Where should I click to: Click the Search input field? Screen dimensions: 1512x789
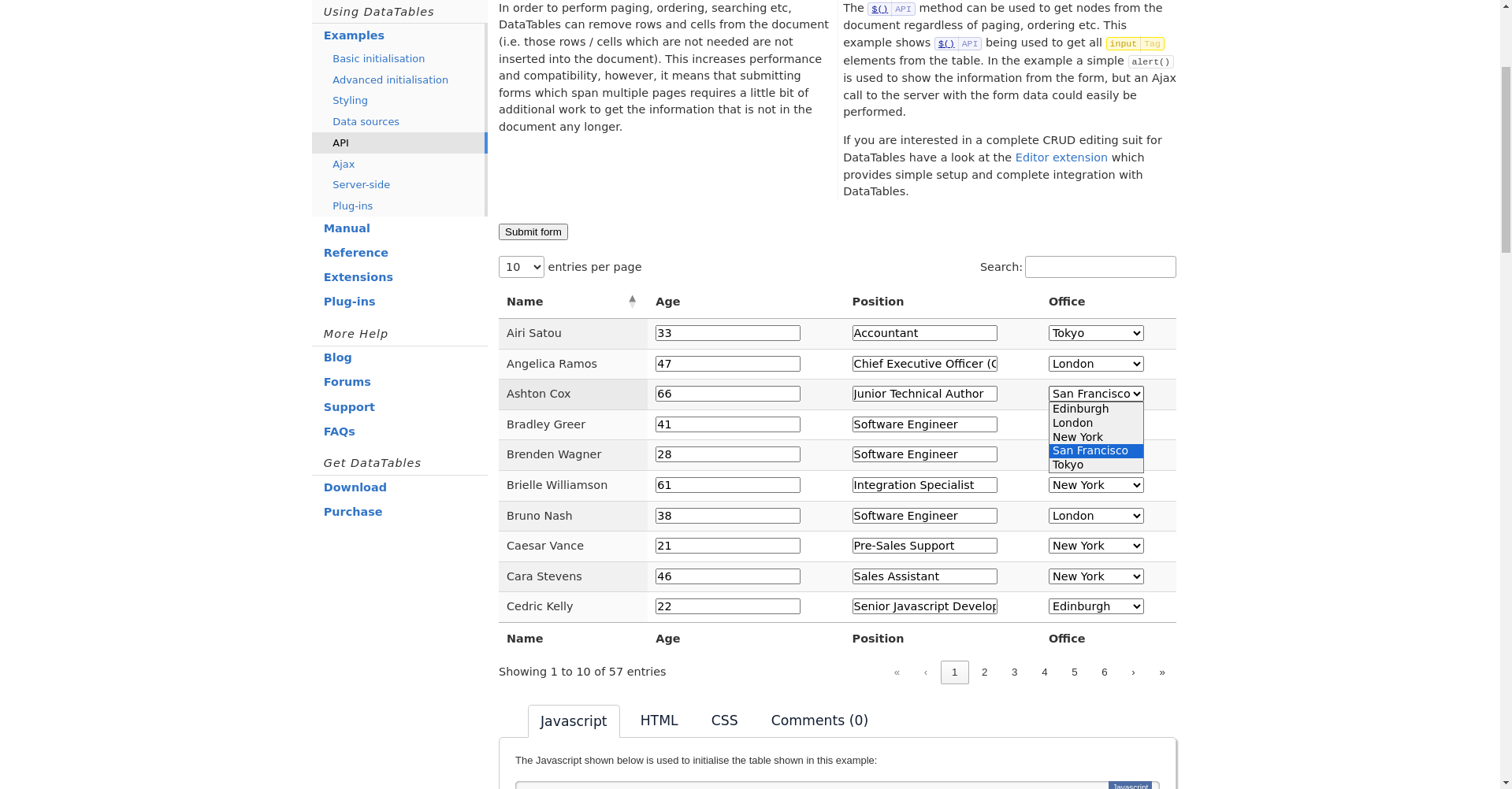(1100, 267)
